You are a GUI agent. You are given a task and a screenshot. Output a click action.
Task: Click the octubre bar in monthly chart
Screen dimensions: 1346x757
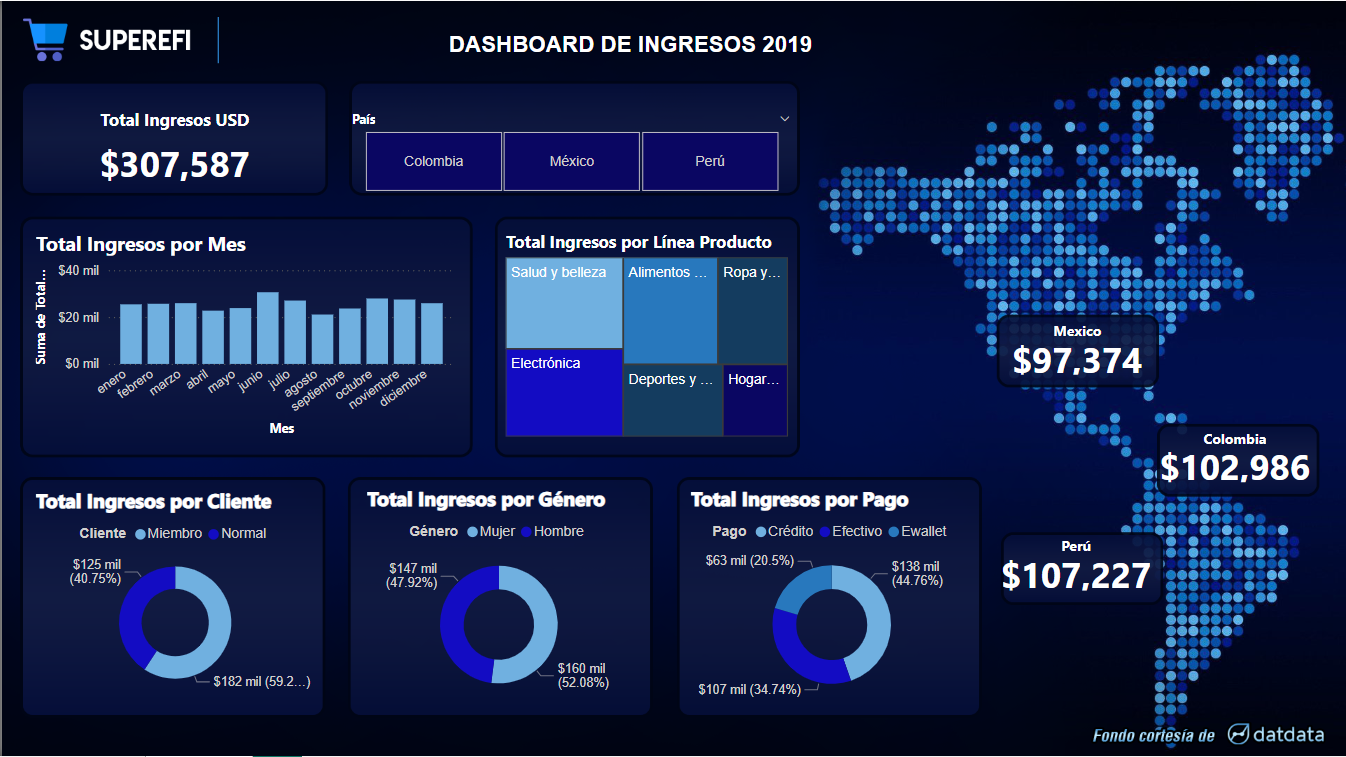[377, 331]
